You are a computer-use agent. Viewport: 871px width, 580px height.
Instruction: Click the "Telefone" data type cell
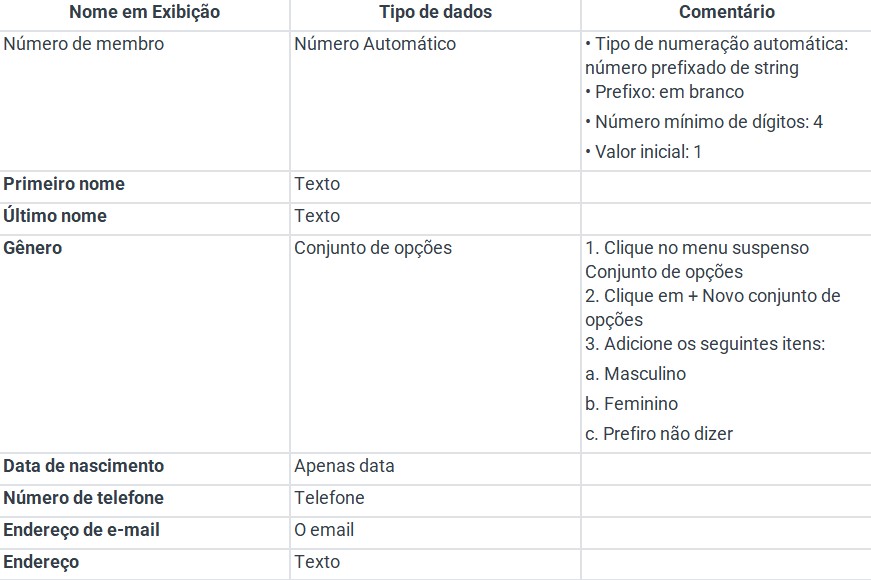(x=329, y=498)
